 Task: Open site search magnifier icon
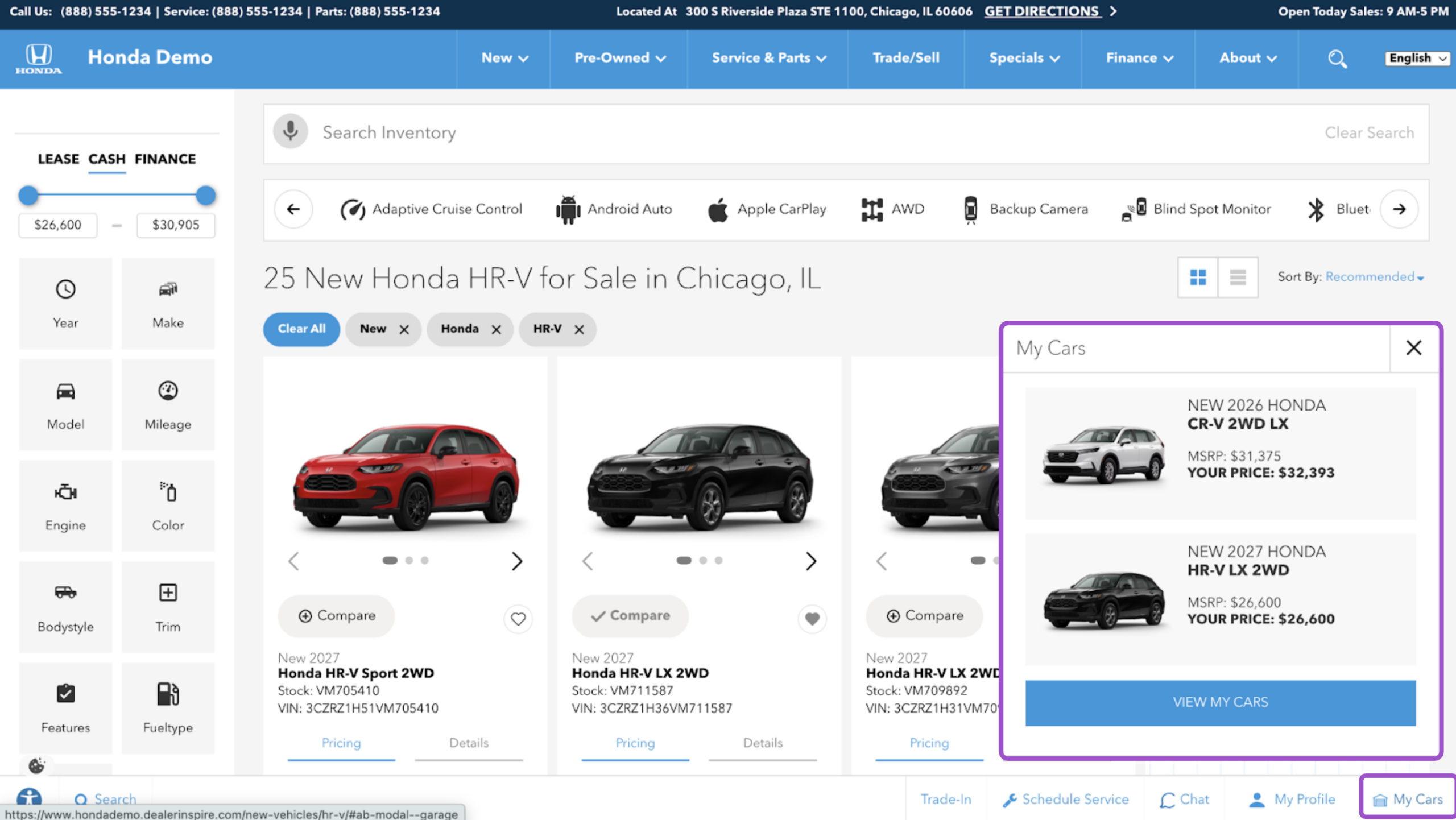[1337, 59]
